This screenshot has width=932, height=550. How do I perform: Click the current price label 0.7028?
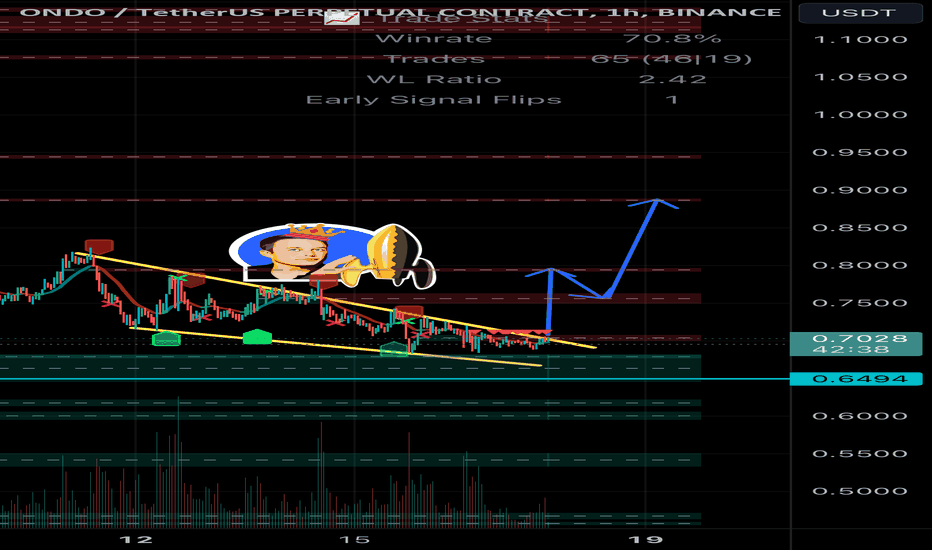coord(859,338)
